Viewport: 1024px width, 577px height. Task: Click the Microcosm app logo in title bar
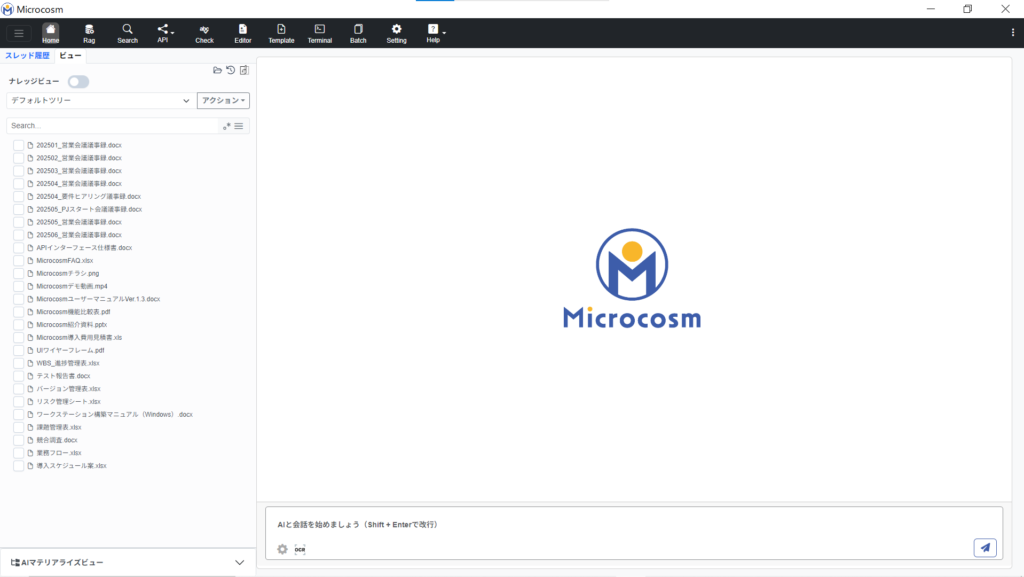pyautogui.click(x=7, y=9)
